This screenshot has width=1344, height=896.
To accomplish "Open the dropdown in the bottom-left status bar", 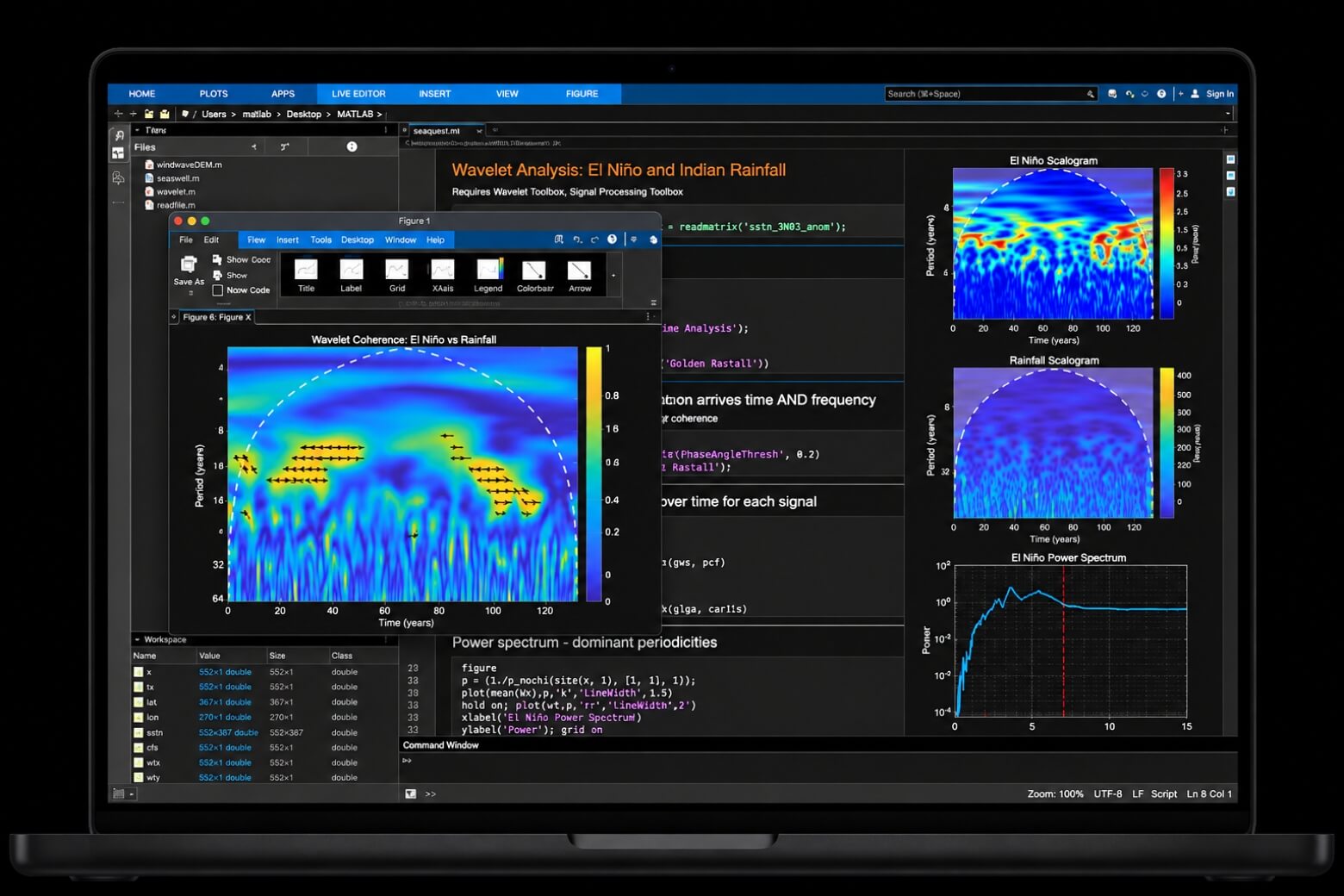I will (x=131, y=794).
